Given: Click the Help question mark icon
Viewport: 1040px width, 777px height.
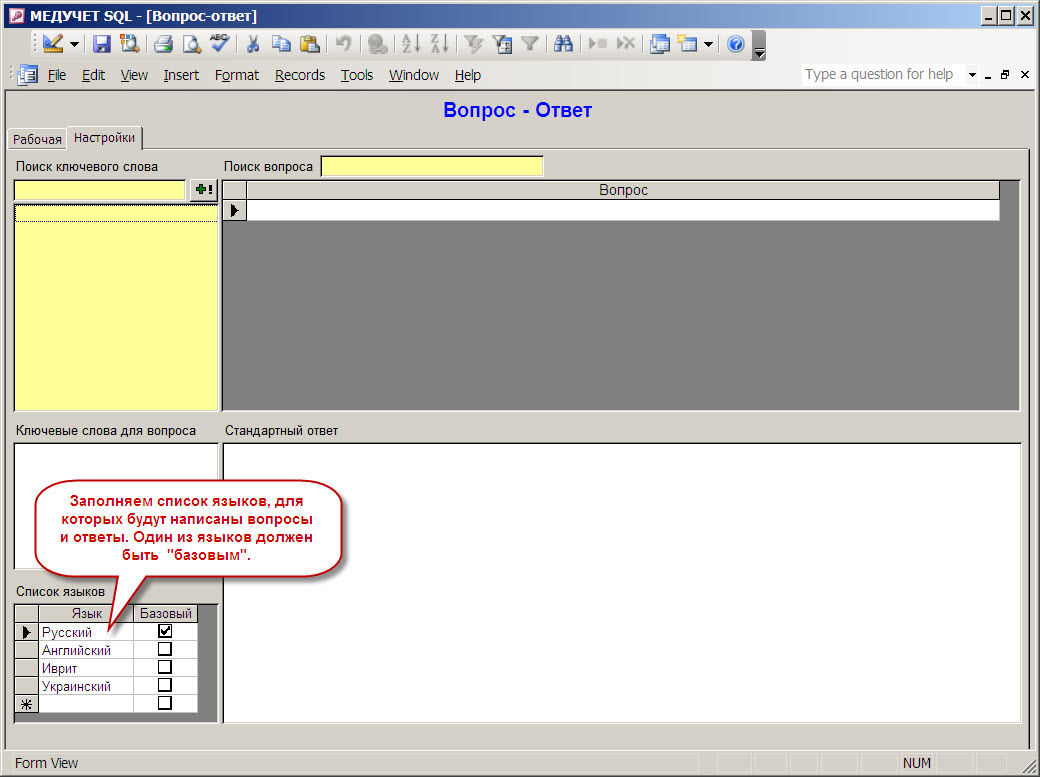Looking at the screenshot, I should (x=736, y=44).
